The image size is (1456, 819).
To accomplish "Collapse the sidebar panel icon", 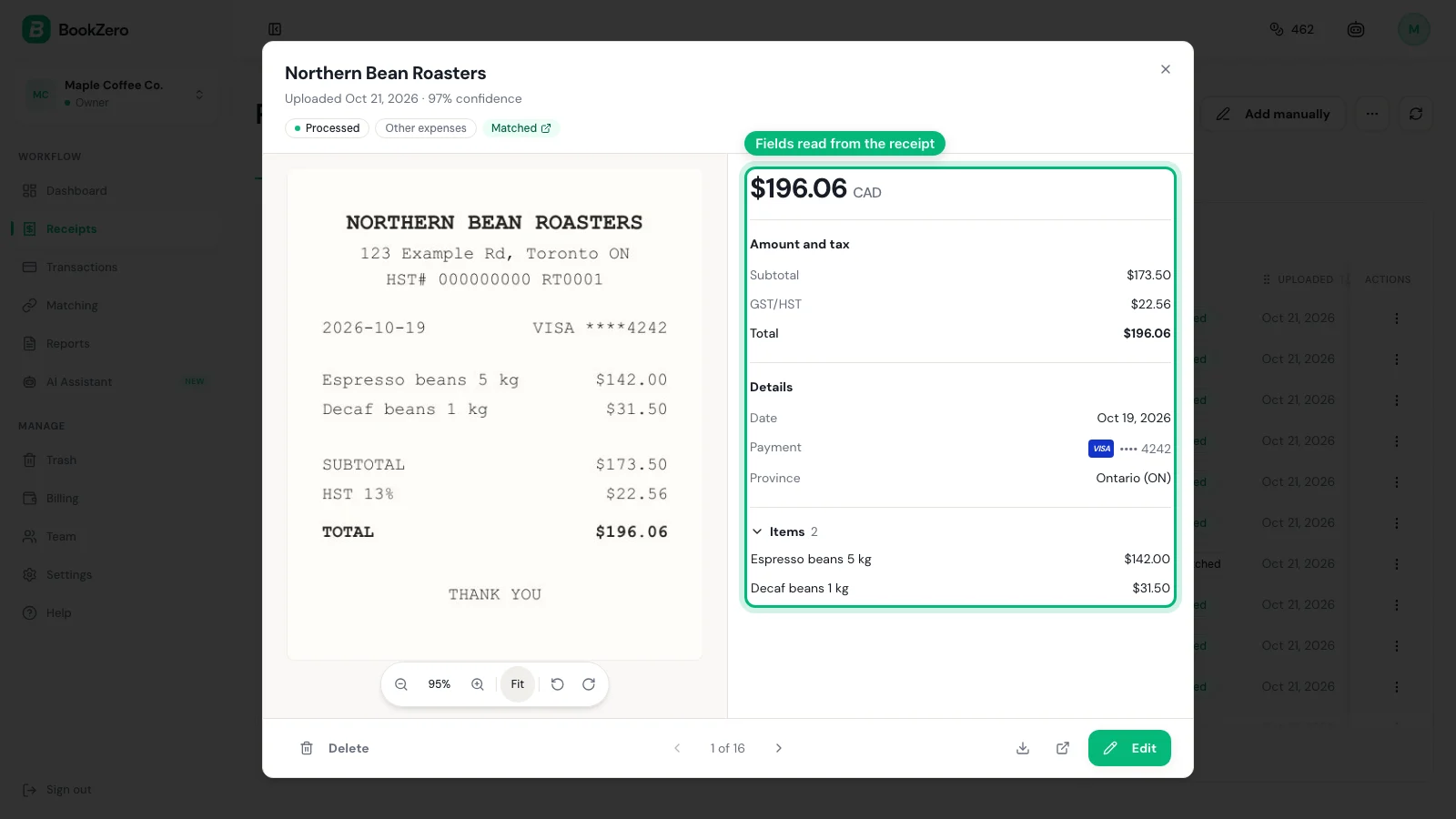I will pyautogui.click(x=275, y=29).
